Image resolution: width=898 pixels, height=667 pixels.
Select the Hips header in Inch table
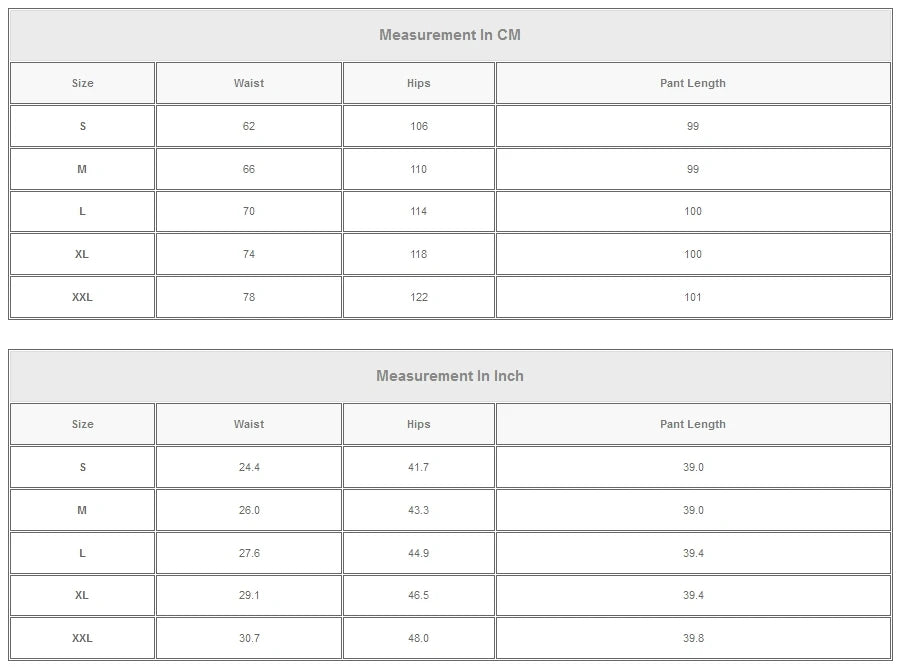click(419, 424)
